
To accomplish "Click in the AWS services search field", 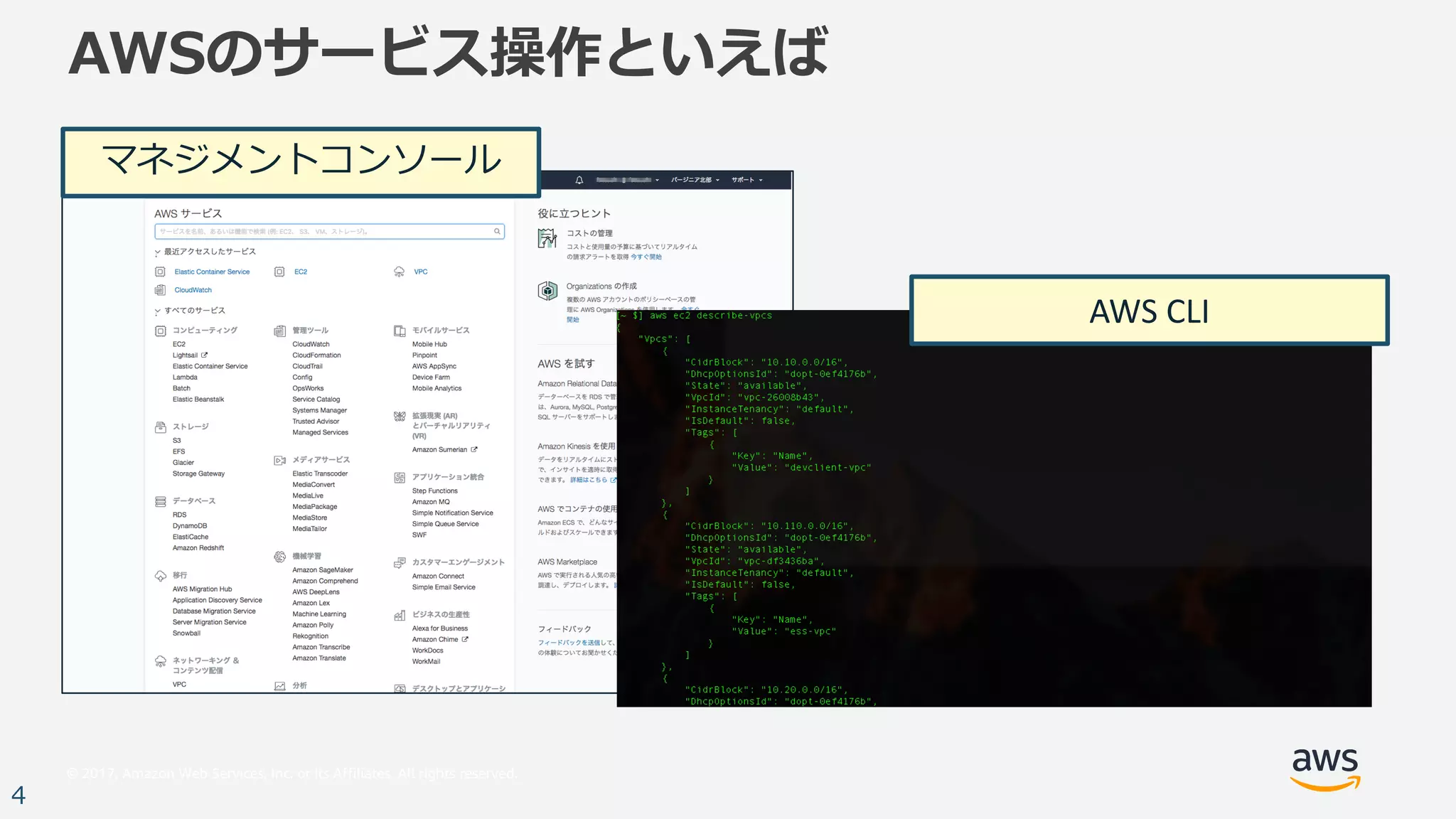I will click(320, 231).
